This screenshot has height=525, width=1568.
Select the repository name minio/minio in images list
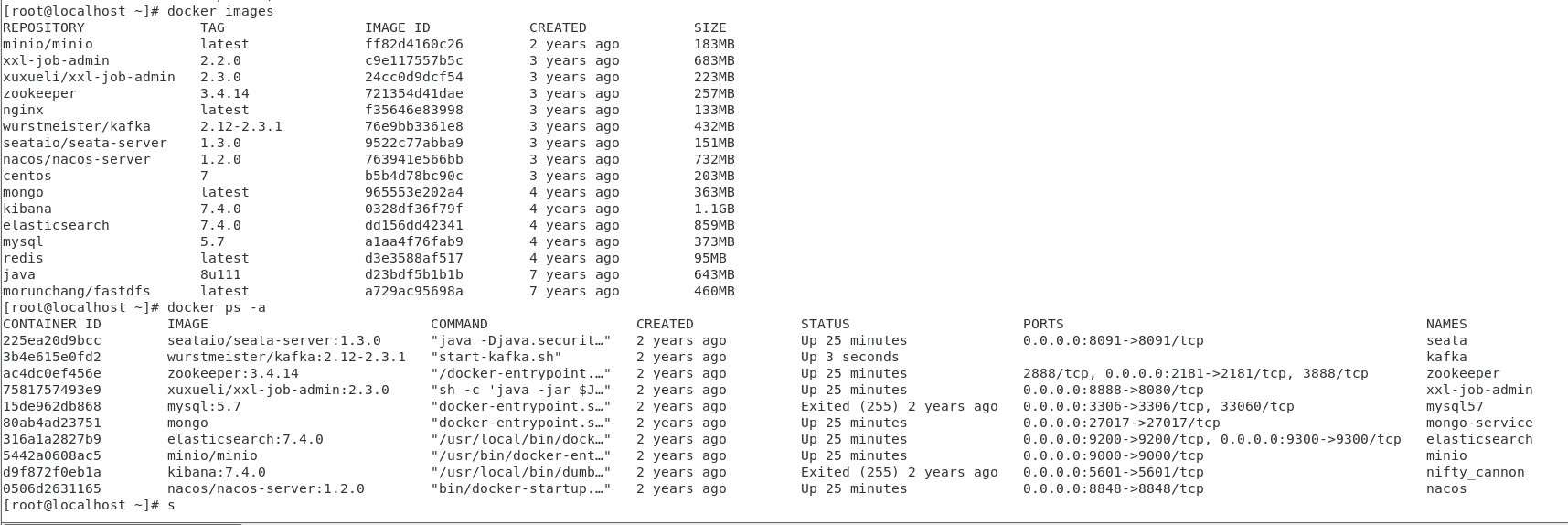pos(48,44)
